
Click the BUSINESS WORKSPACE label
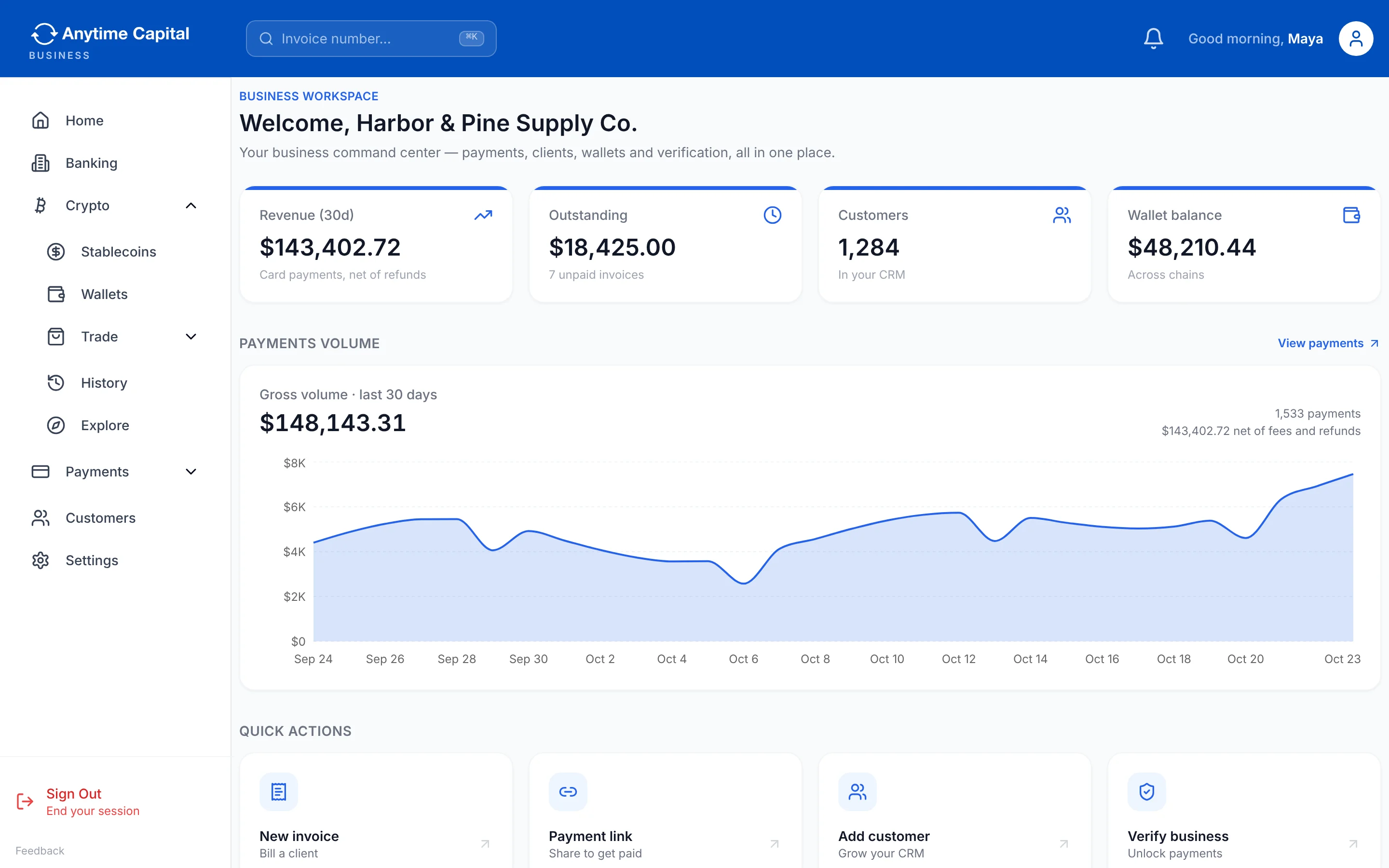[x=309, y=96]
